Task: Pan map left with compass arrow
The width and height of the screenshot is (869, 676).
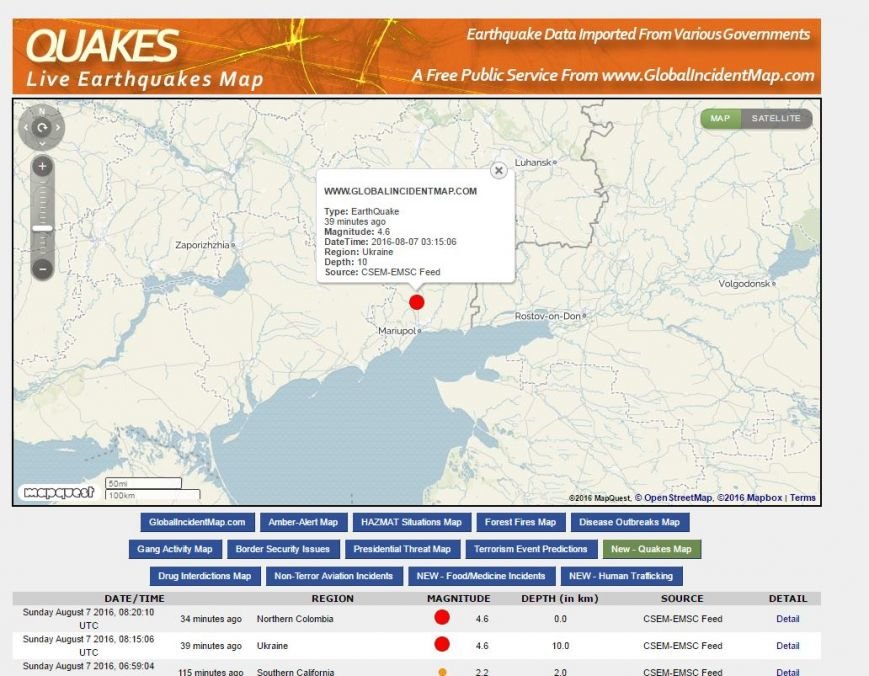Action: pos(26,128)
